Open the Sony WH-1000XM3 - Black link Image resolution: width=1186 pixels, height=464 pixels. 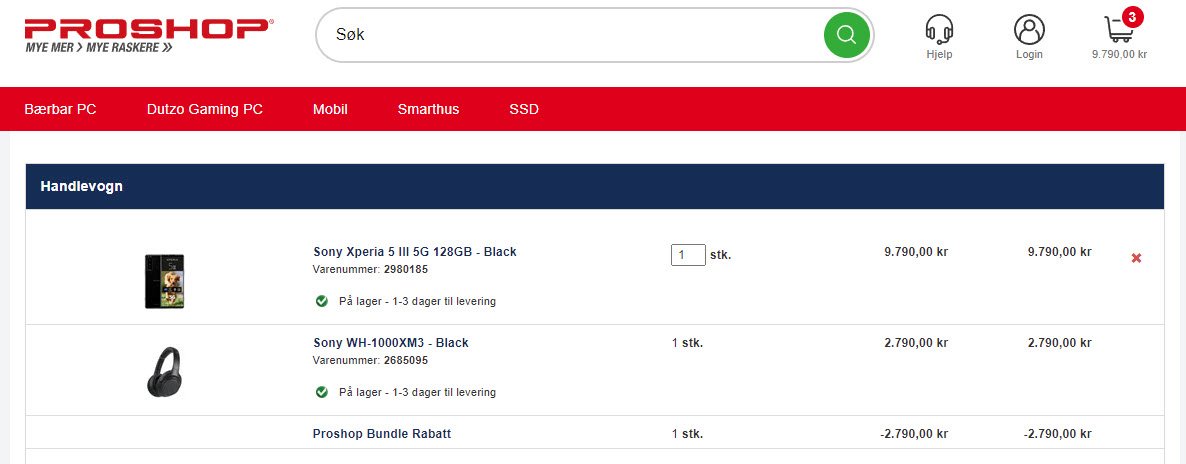391,343
